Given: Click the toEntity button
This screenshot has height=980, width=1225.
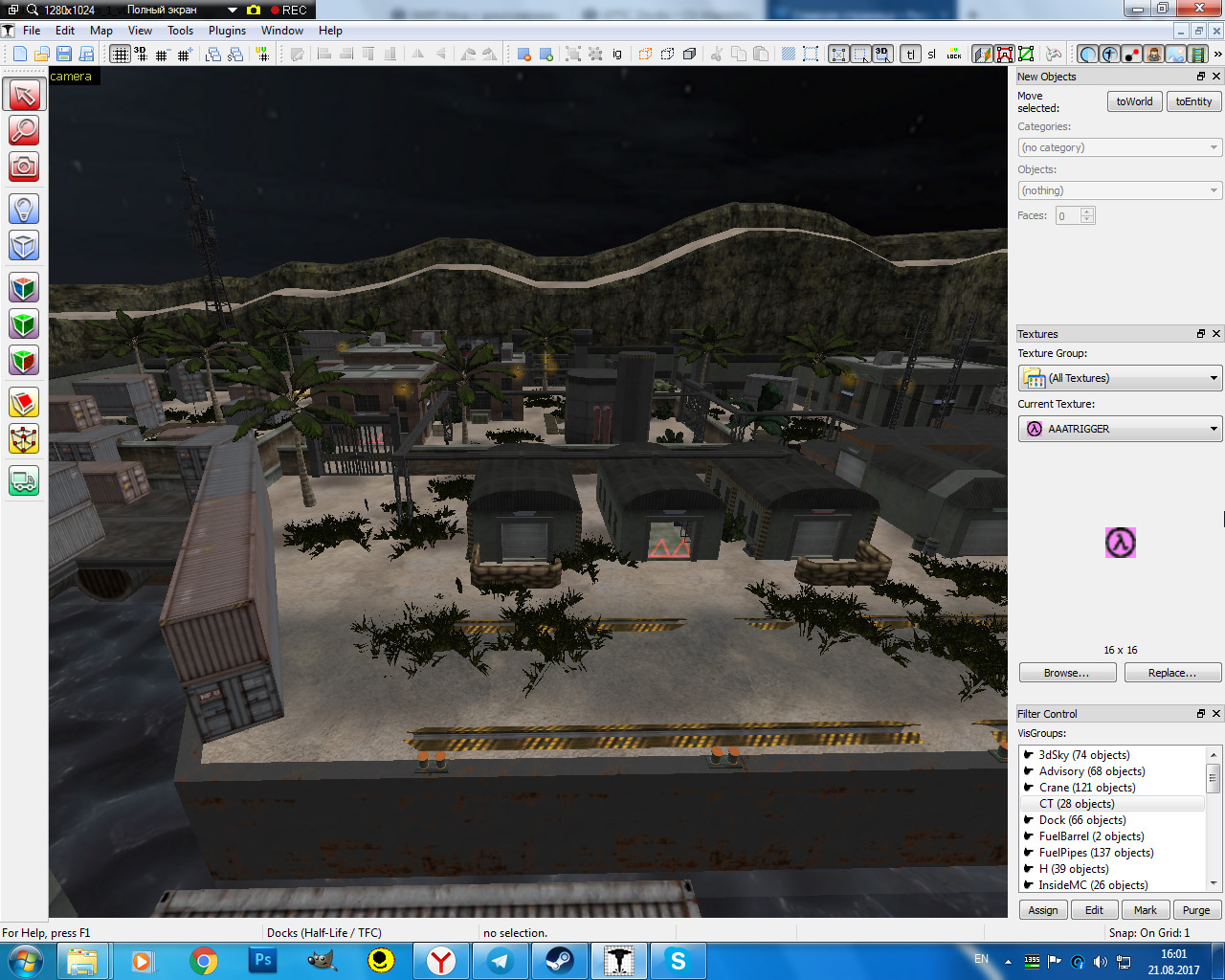Looking at the screenshot, I should click(1193, 101).
